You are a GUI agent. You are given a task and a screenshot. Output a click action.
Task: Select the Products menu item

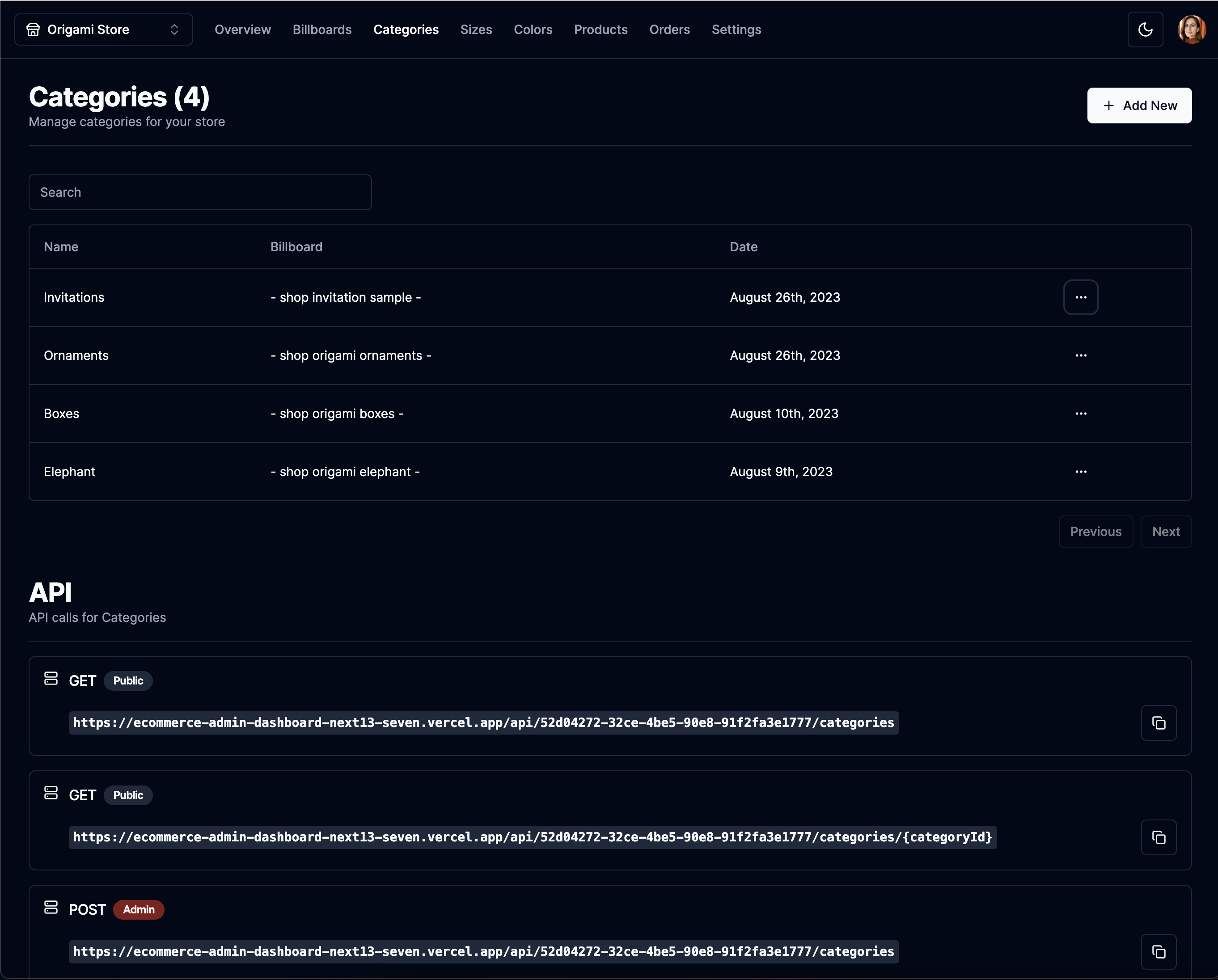[x=600, y=29]
